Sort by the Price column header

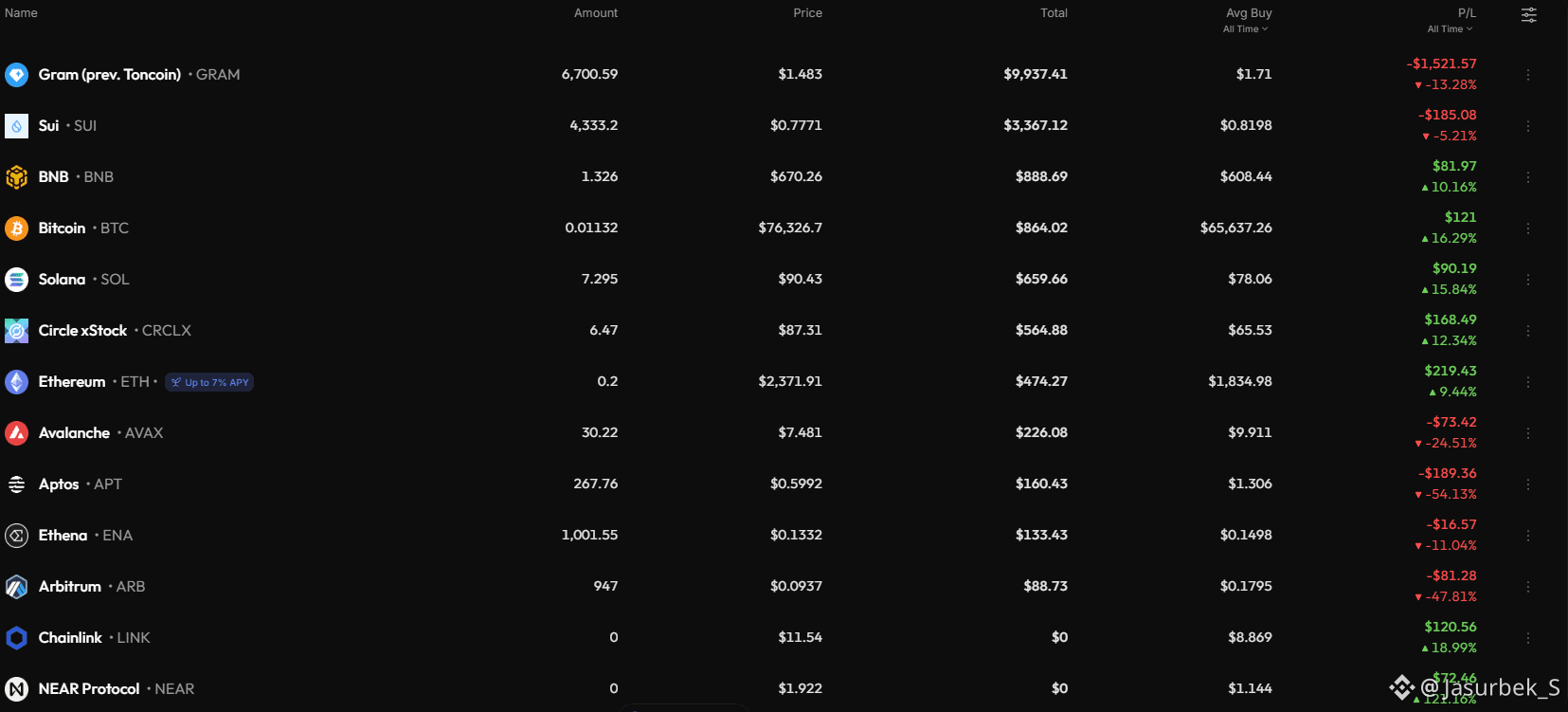808,13
